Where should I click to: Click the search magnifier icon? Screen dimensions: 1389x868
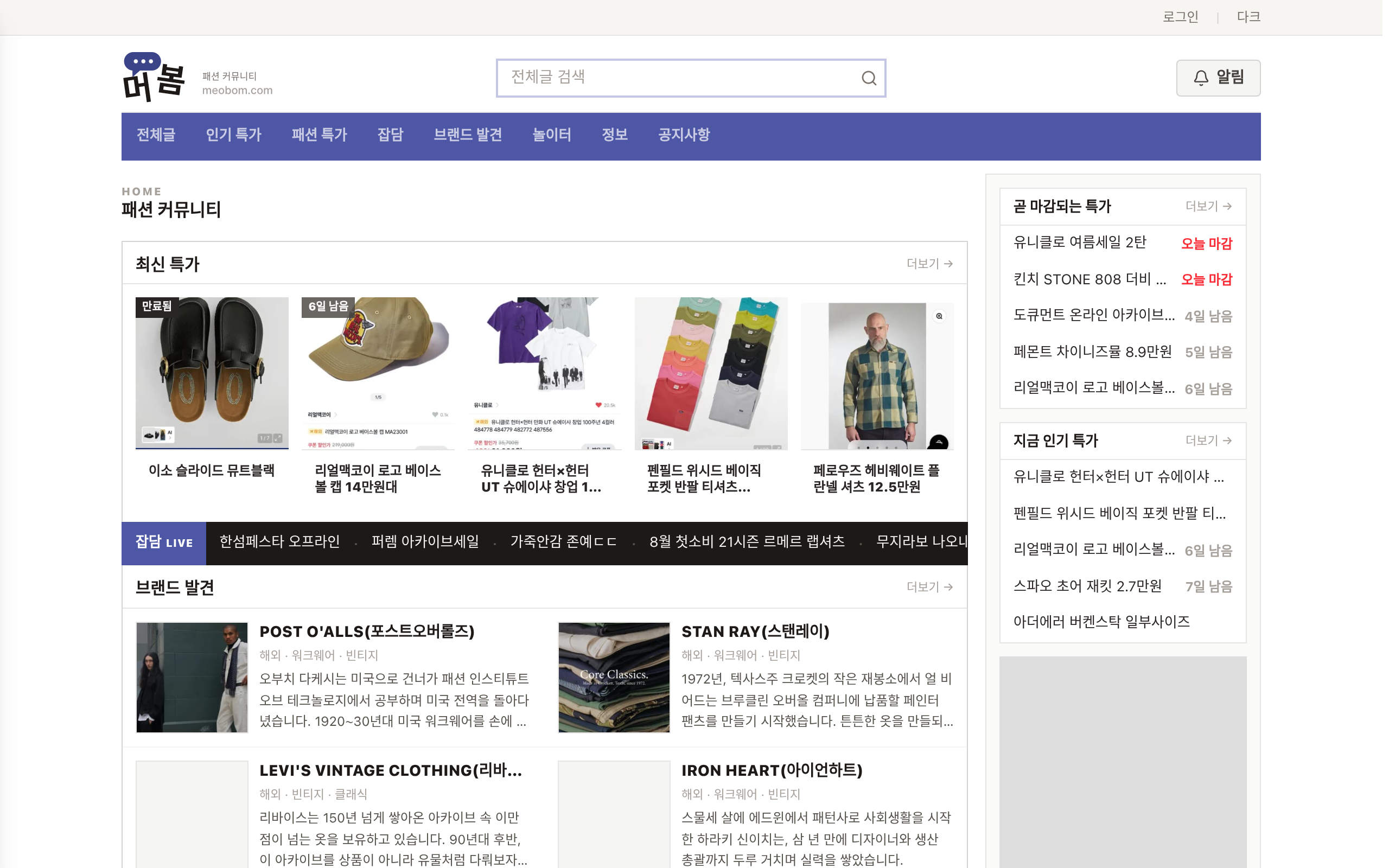point(872,78)
